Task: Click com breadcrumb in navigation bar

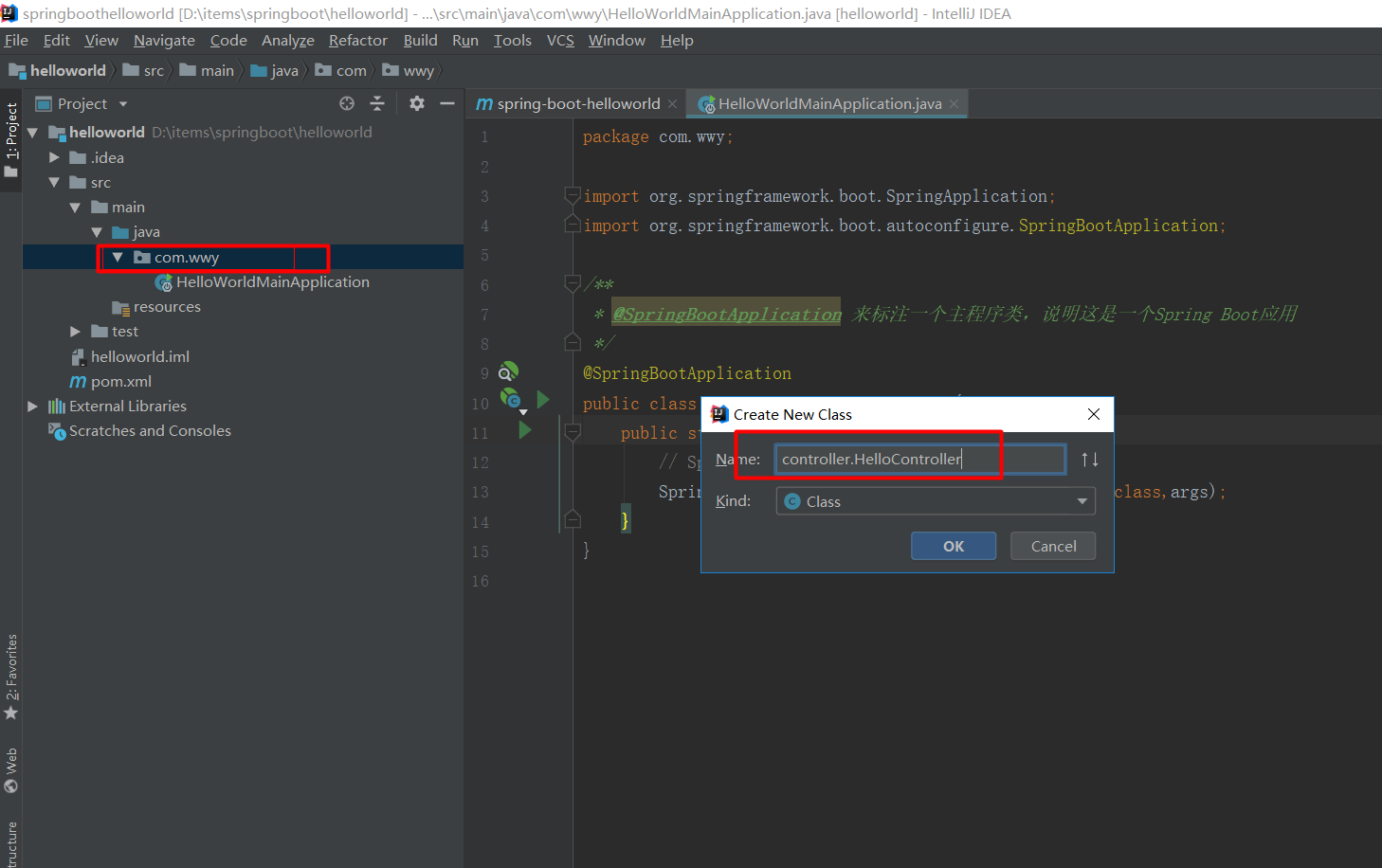Action: pos(341,70)
